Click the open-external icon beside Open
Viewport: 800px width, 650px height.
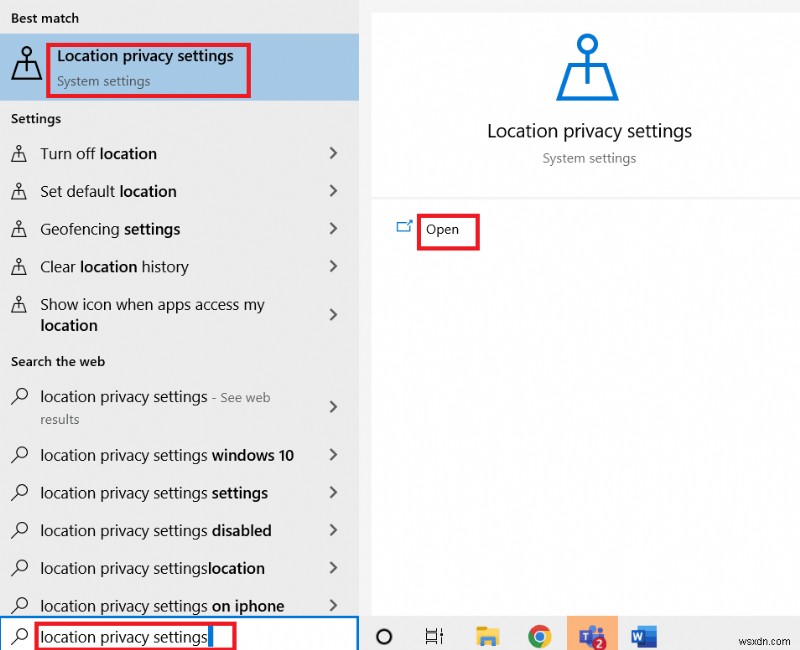click(404, 226)
